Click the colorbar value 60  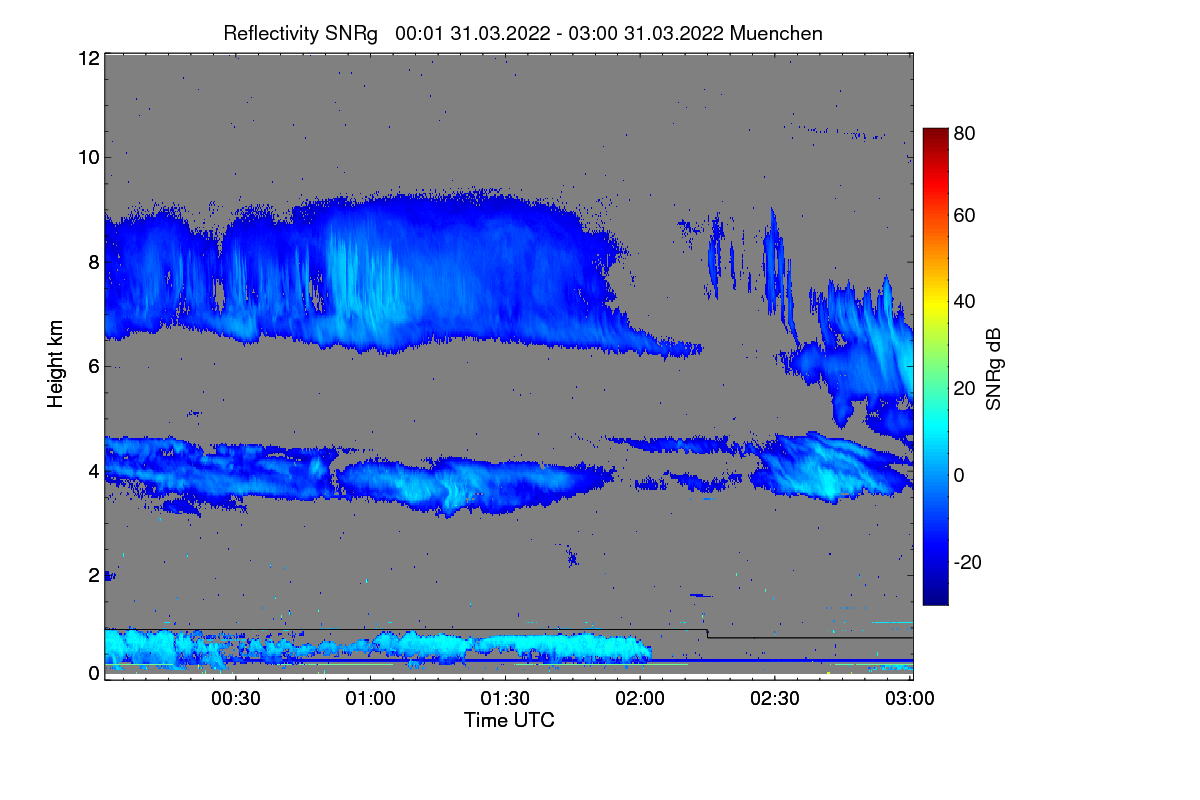(x=964, y=216)
